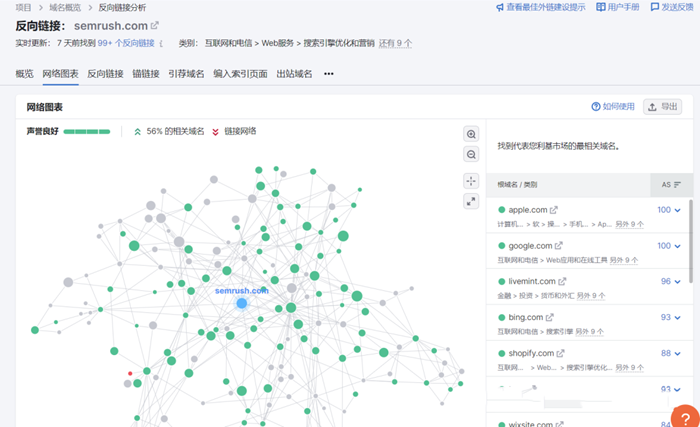
Task: Click the bing.com domain name
Action: (526, 317)
